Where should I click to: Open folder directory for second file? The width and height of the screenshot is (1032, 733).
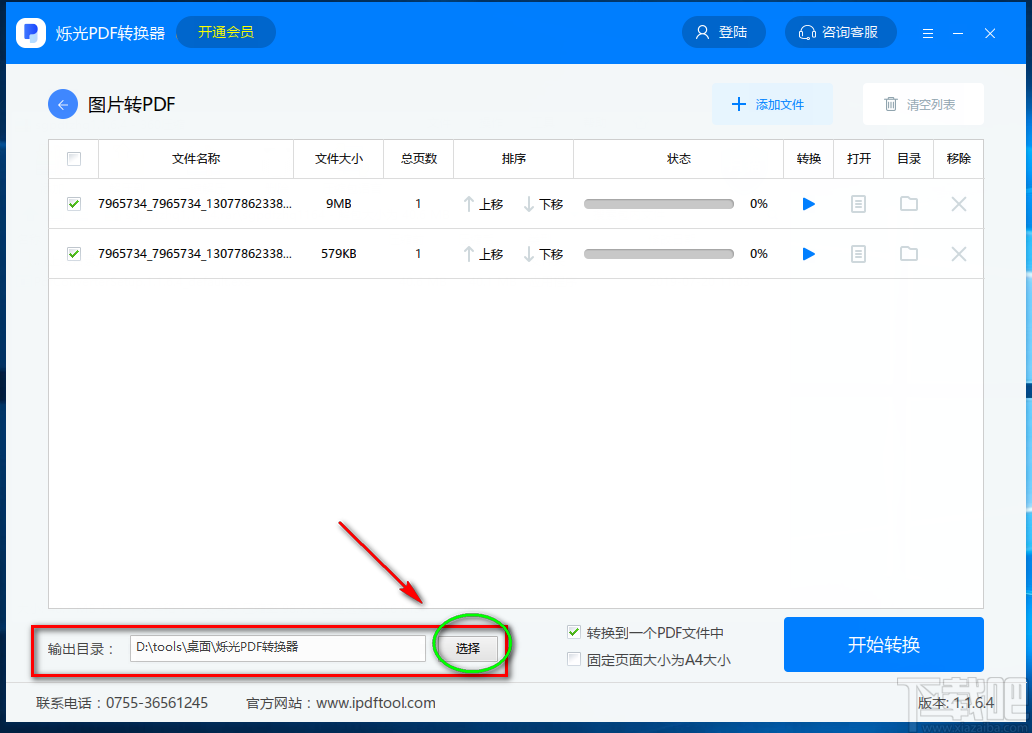point(909,253)
